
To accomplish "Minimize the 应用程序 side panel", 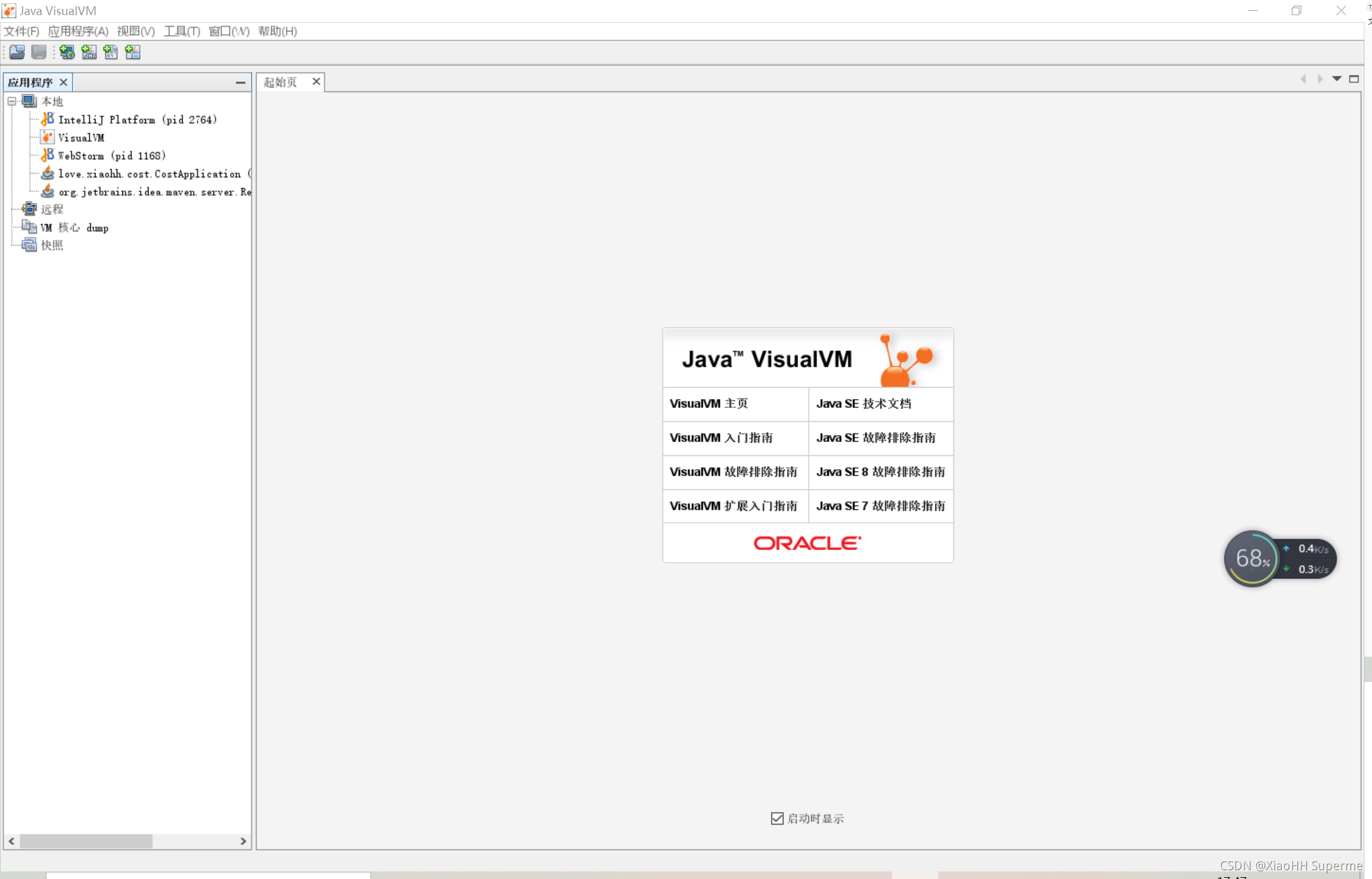I will click(240, 82).
